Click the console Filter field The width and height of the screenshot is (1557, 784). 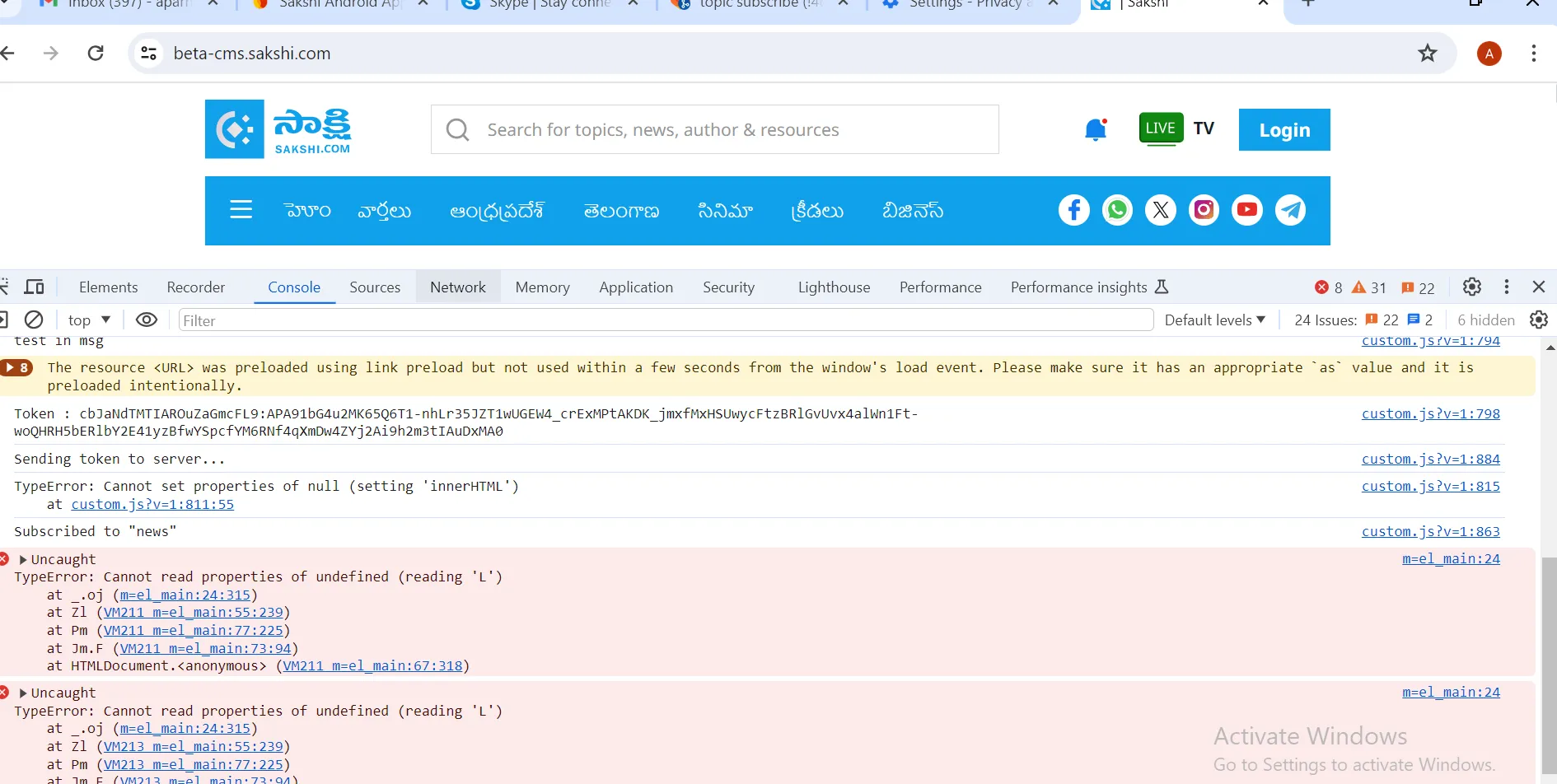pyautogui.click(x=666, y=320)
